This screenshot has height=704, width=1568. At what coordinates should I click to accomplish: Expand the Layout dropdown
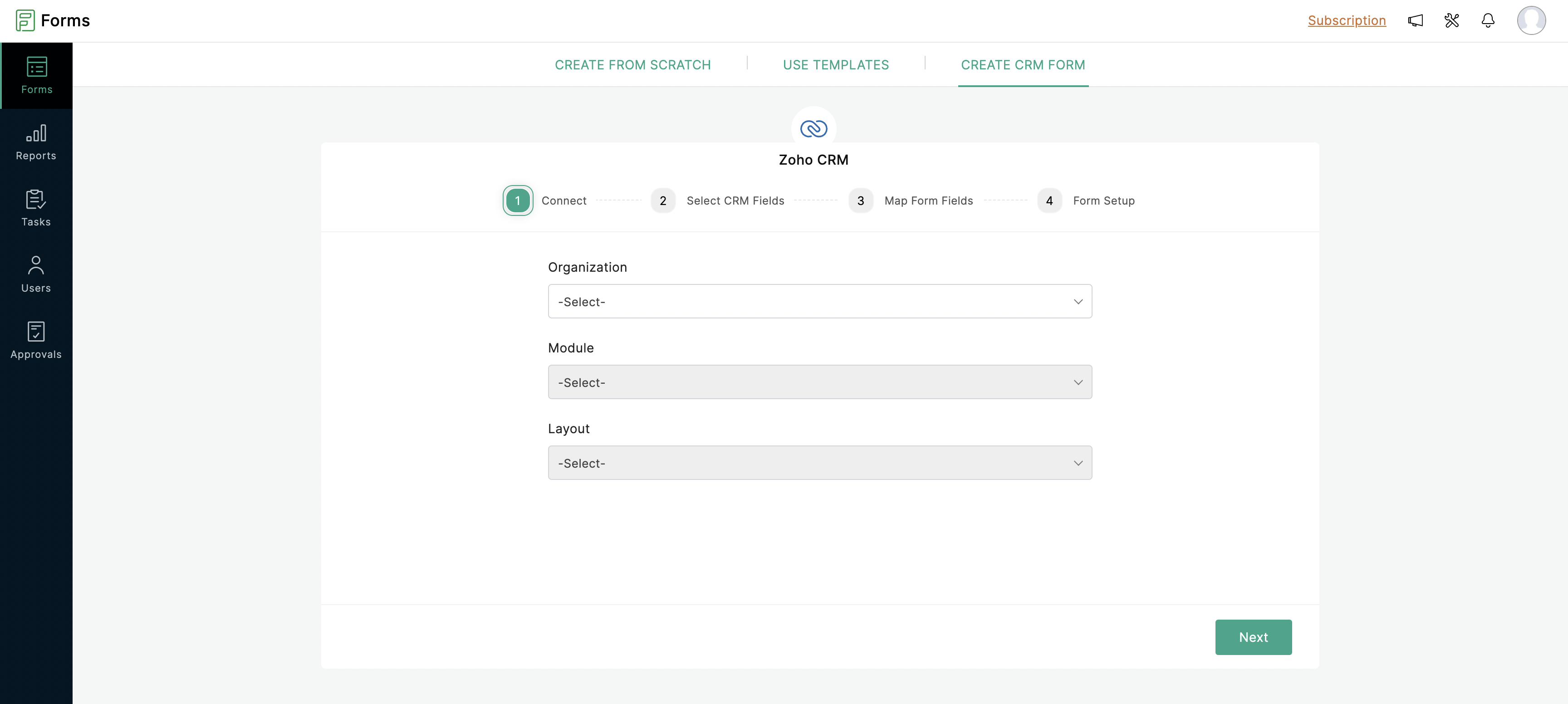(819, 463)
